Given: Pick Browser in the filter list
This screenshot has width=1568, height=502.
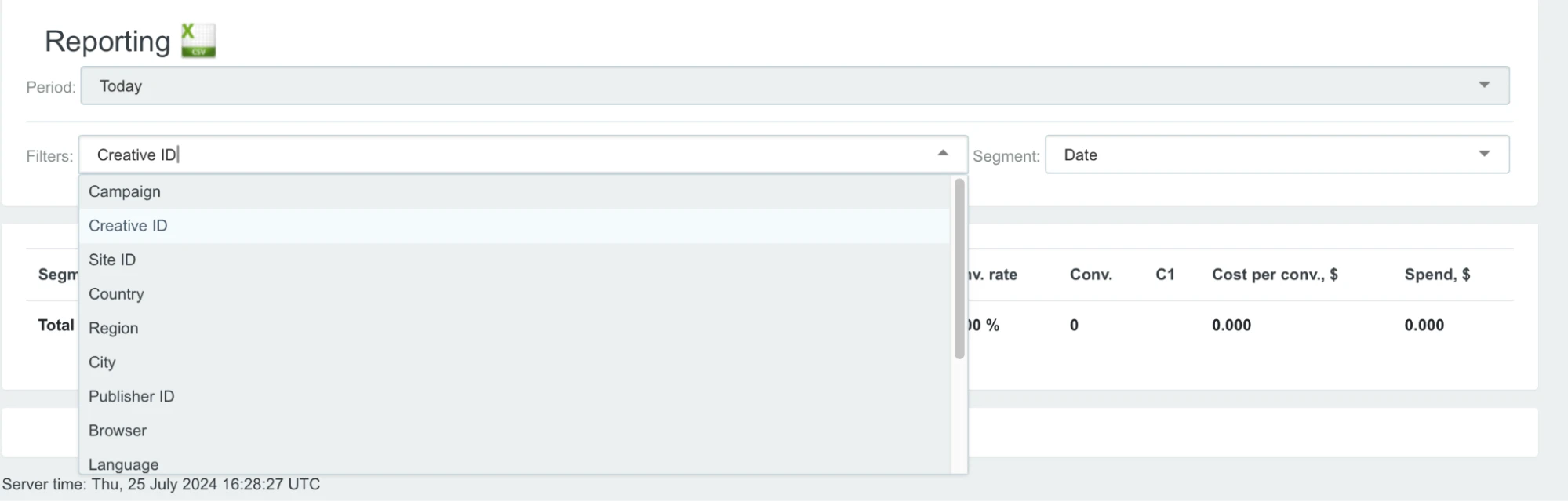Looking at the screenshot, I should (515, 431).
